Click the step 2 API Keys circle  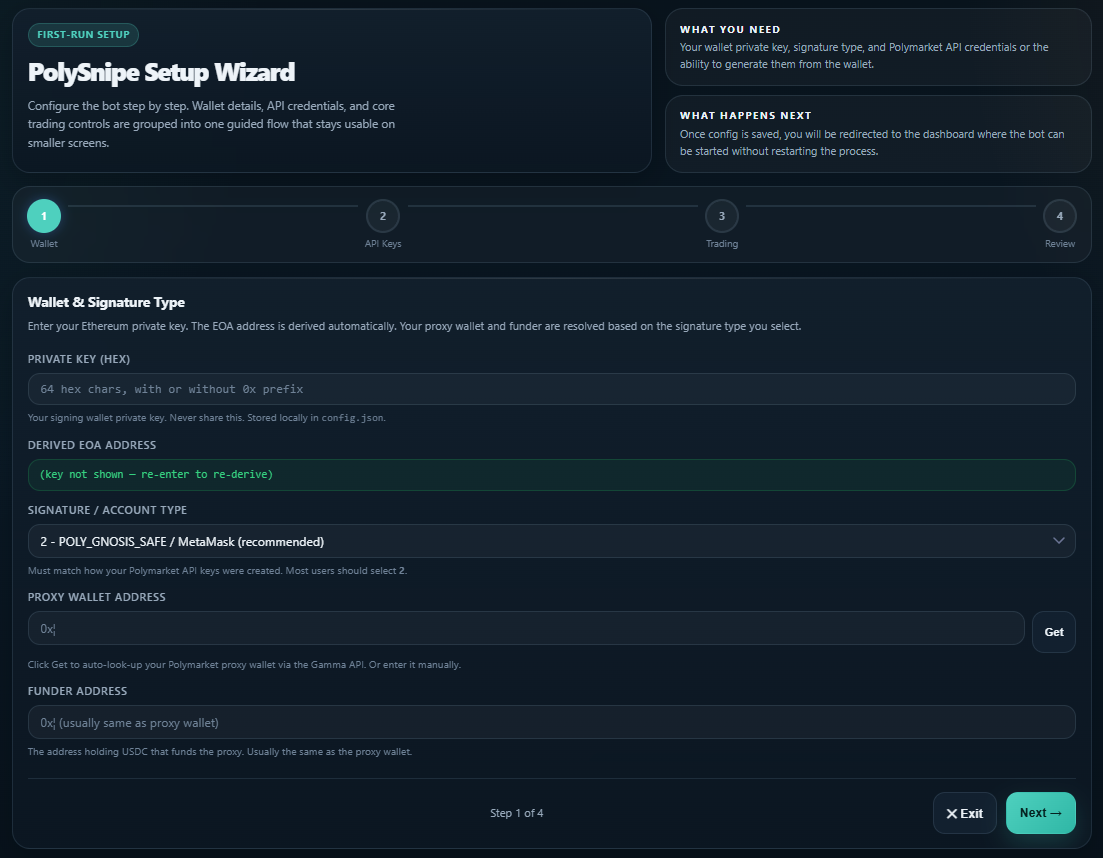point(383,215)
